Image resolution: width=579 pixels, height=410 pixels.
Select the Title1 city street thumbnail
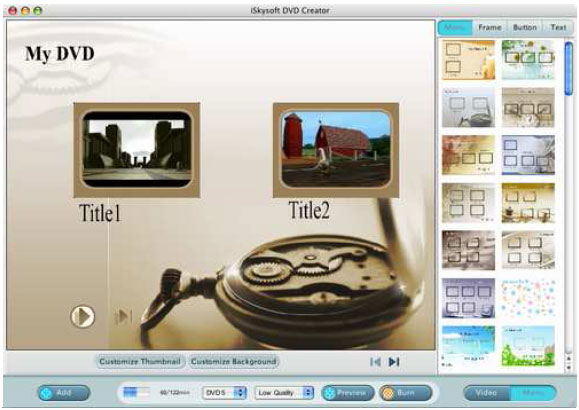[x=137, y=150]
